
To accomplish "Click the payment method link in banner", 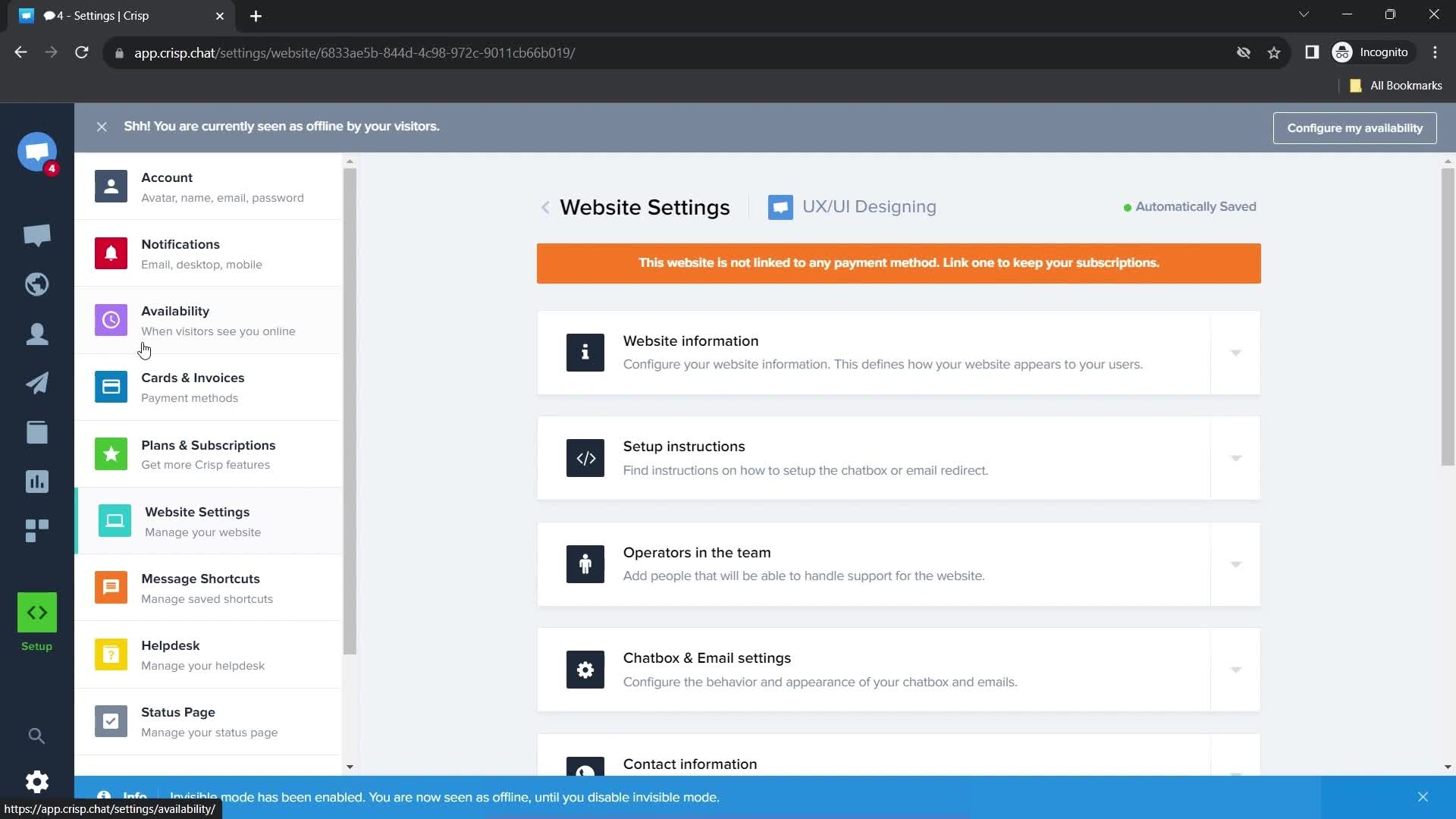I will tap(898, 263).
